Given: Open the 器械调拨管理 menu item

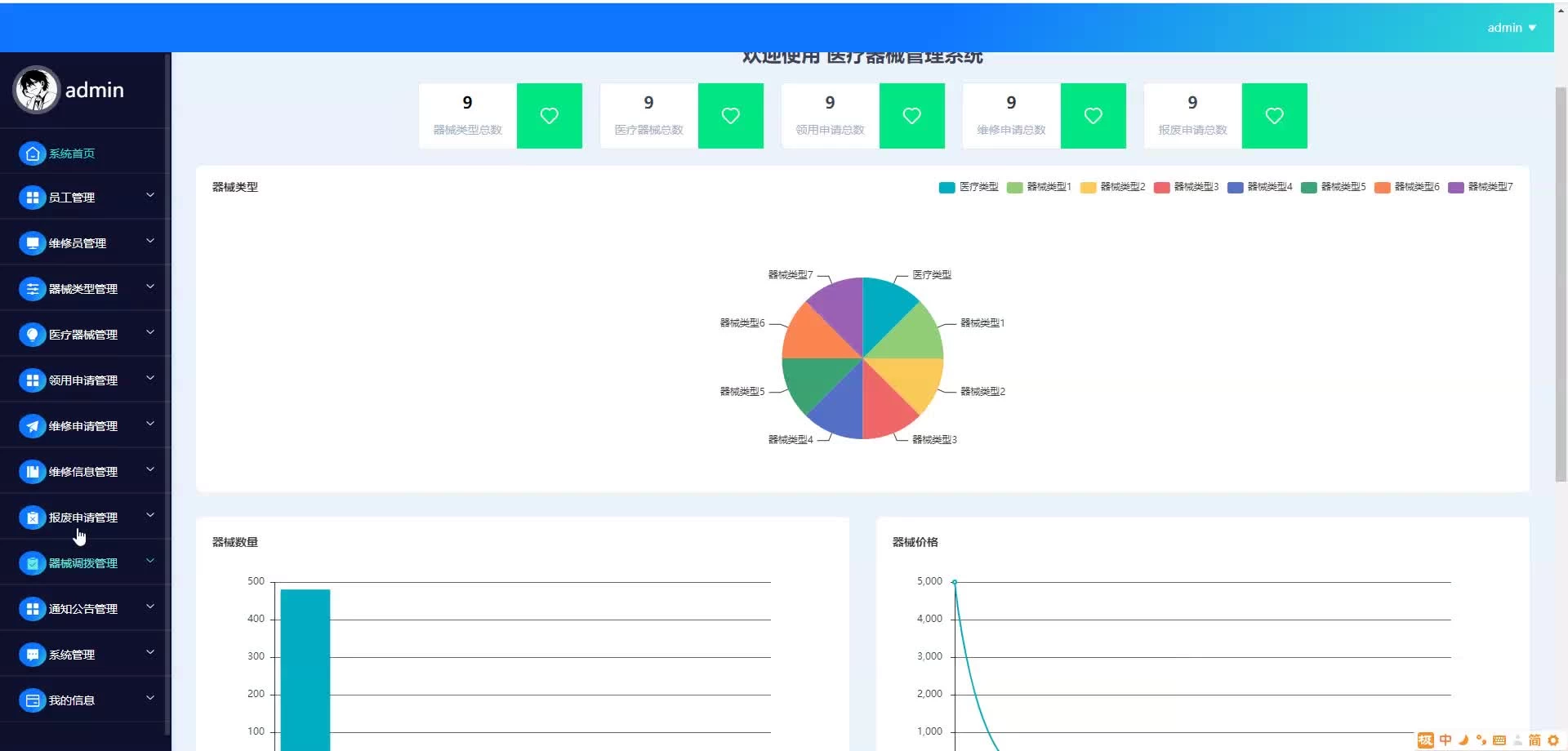Looking at the screenshot, I should click(x=82, y=563).
